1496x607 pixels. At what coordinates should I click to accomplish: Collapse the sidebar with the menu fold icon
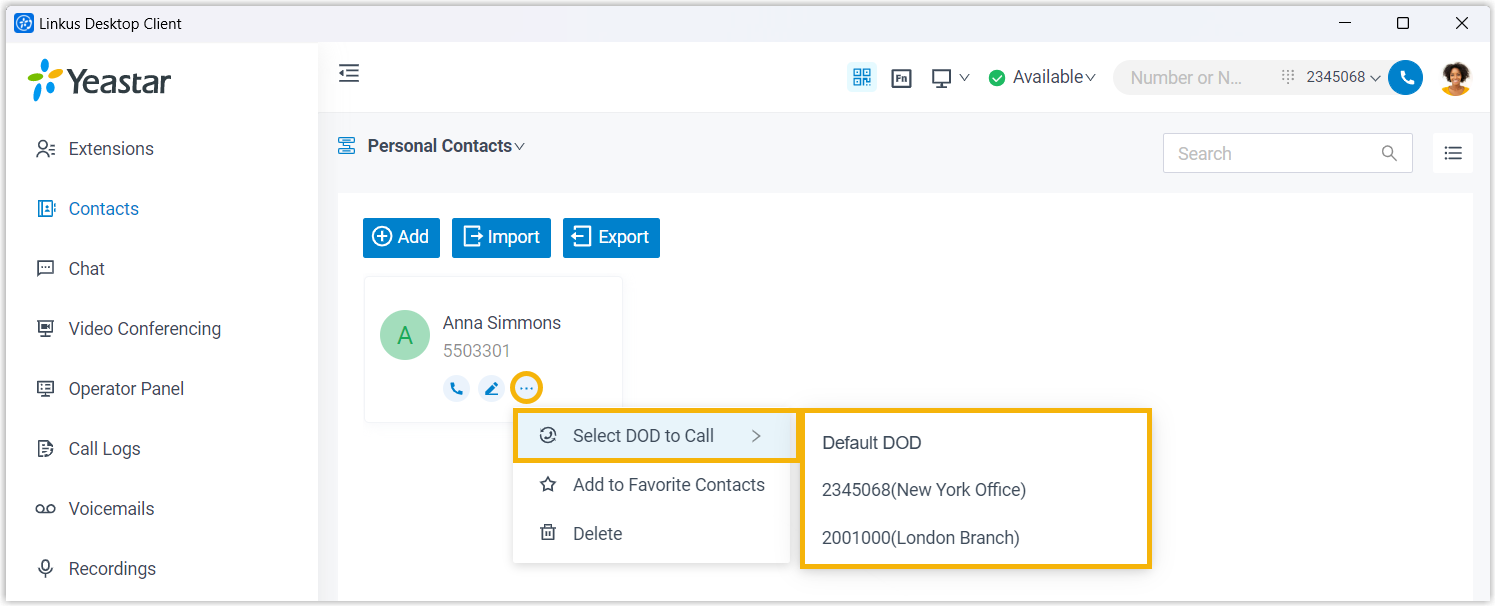click(x=349, y=73)
